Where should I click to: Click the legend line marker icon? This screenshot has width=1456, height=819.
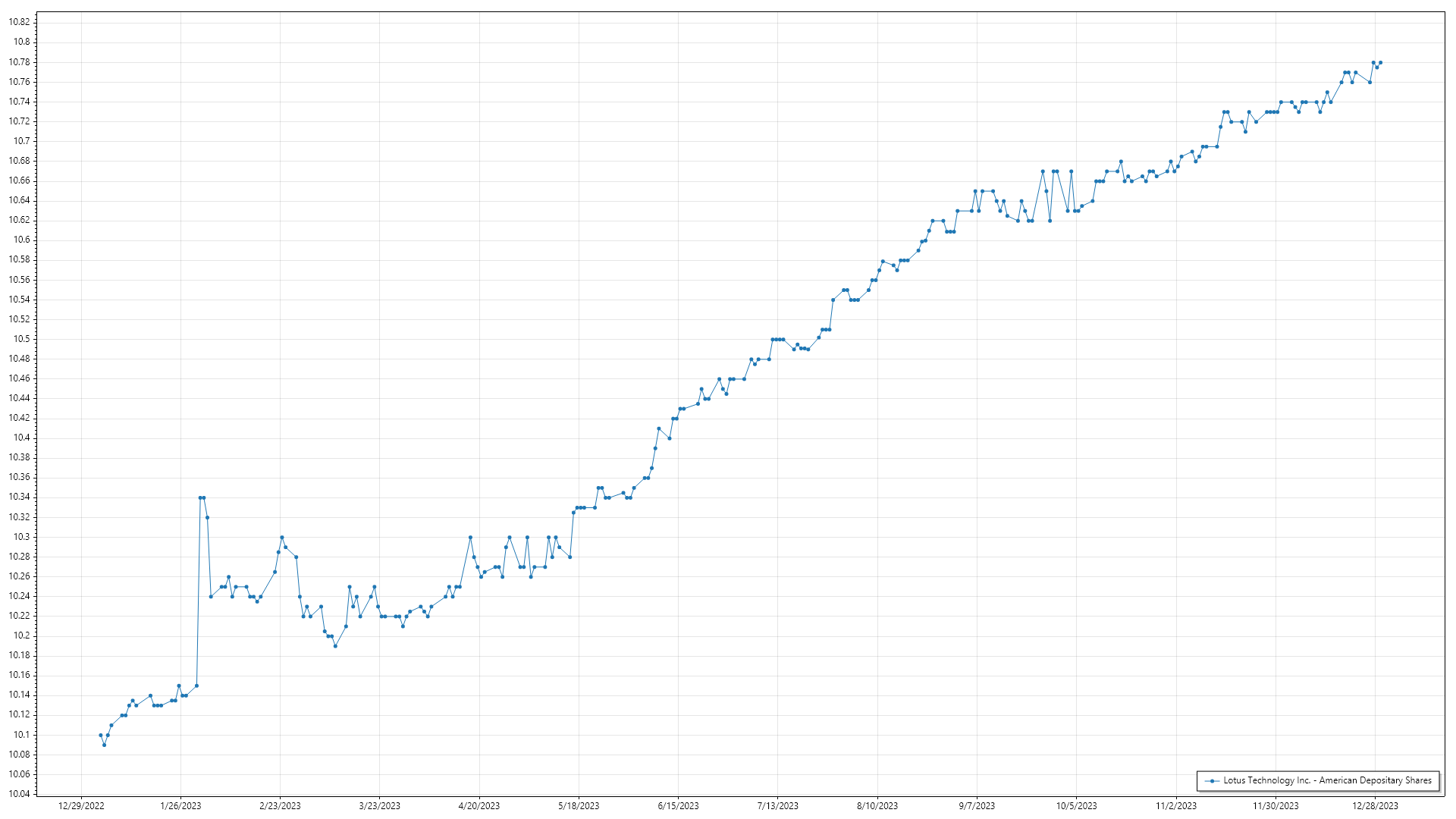pos(1212,780)
